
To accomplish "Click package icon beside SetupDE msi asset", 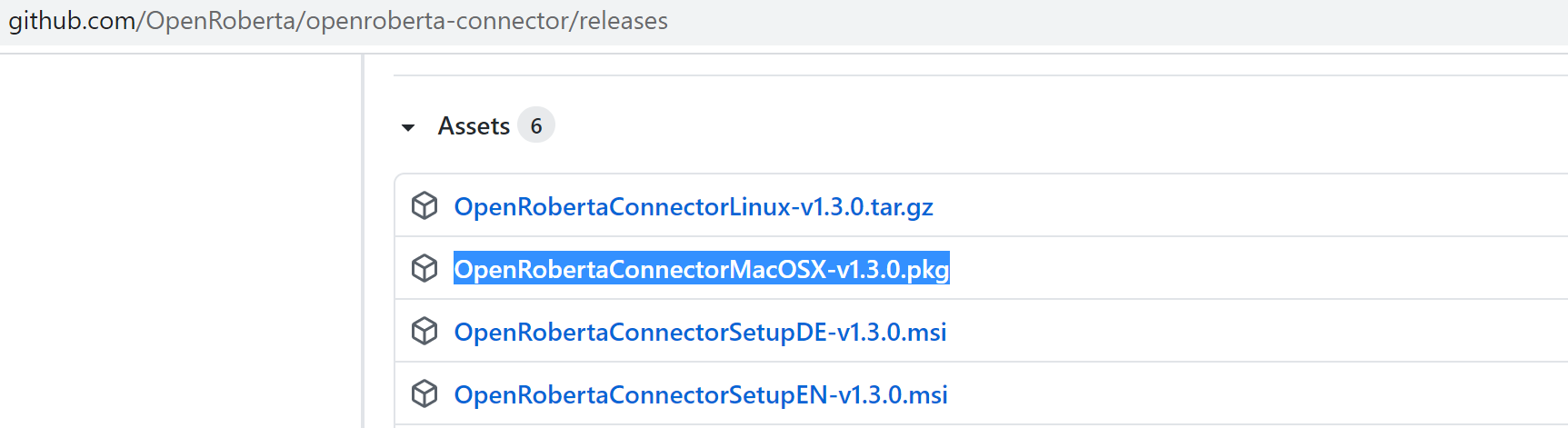I will point(424,332).
